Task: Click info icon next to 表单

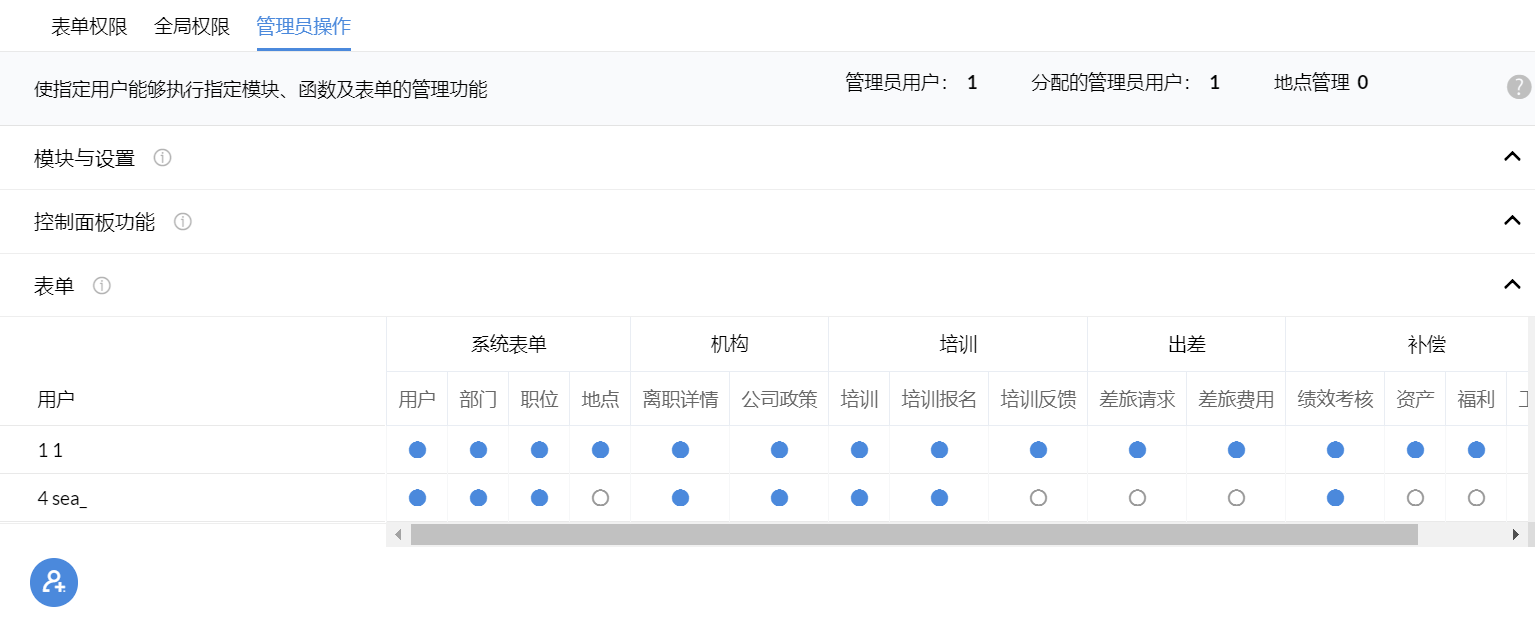Action: (102, 286)
